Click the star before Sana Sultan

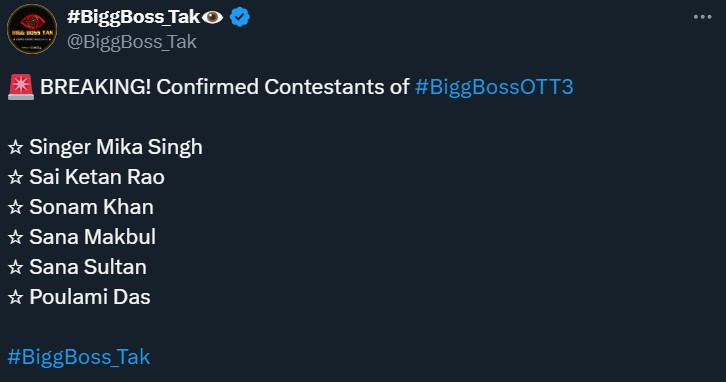pos(15,267)
